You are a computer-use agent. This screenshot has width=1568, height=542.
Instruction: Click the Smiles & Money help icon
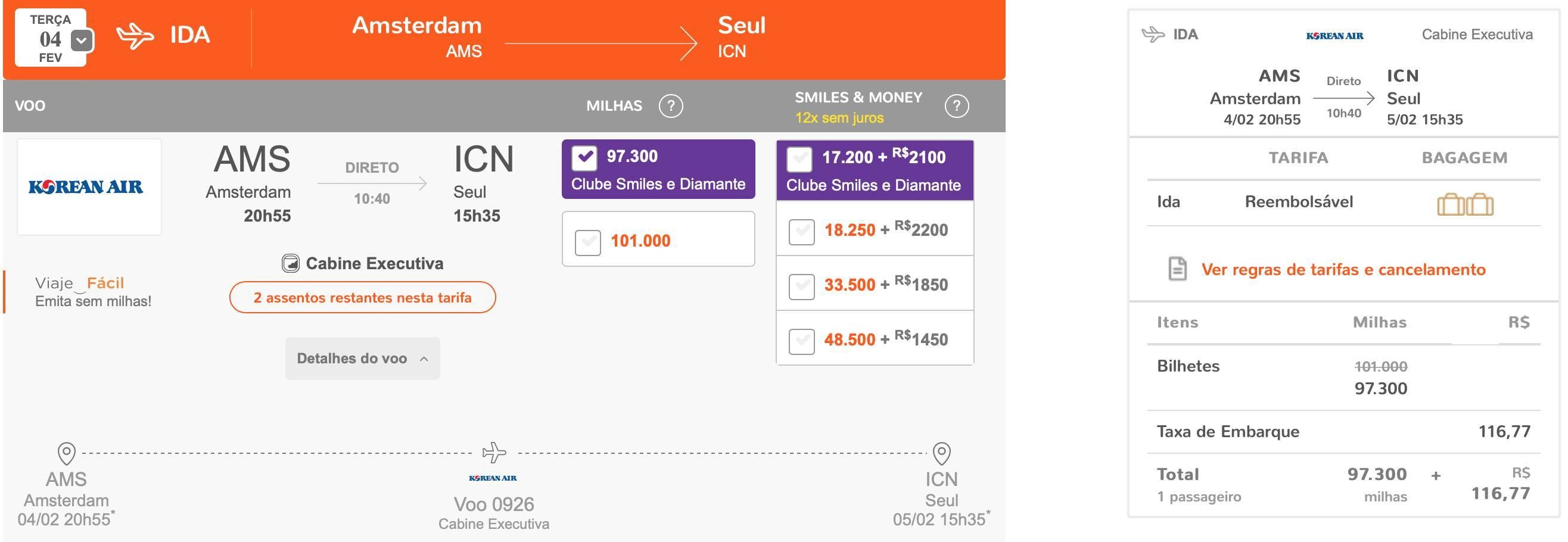[x=956, y=106]
